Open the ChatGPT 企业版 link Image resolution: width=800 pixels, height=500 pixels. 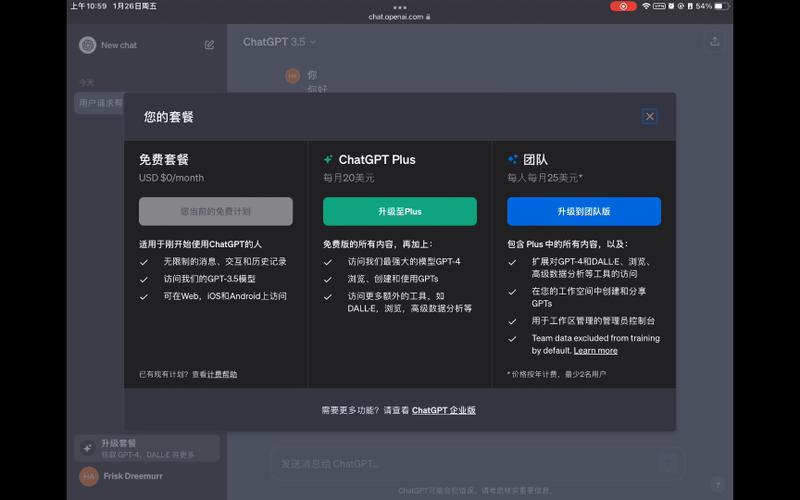click(x=443, y=410)
